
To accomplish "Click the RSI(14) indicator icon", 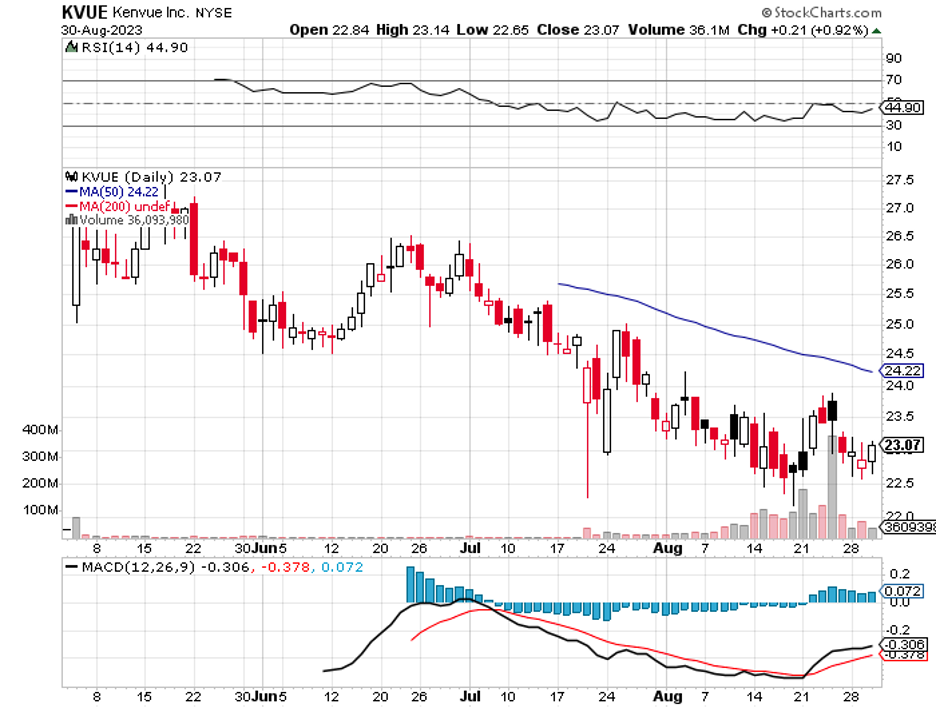I will tap(71, 47).
